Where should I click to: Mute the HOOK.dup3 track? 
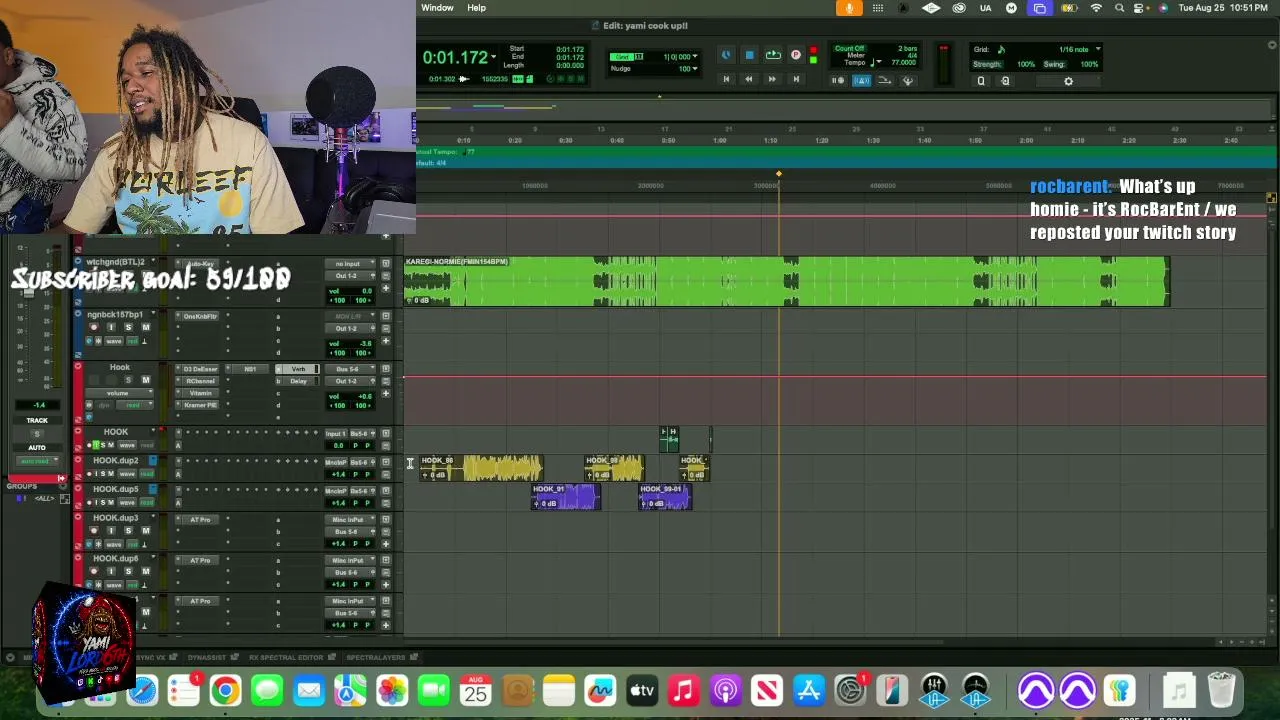pos(145,531)
